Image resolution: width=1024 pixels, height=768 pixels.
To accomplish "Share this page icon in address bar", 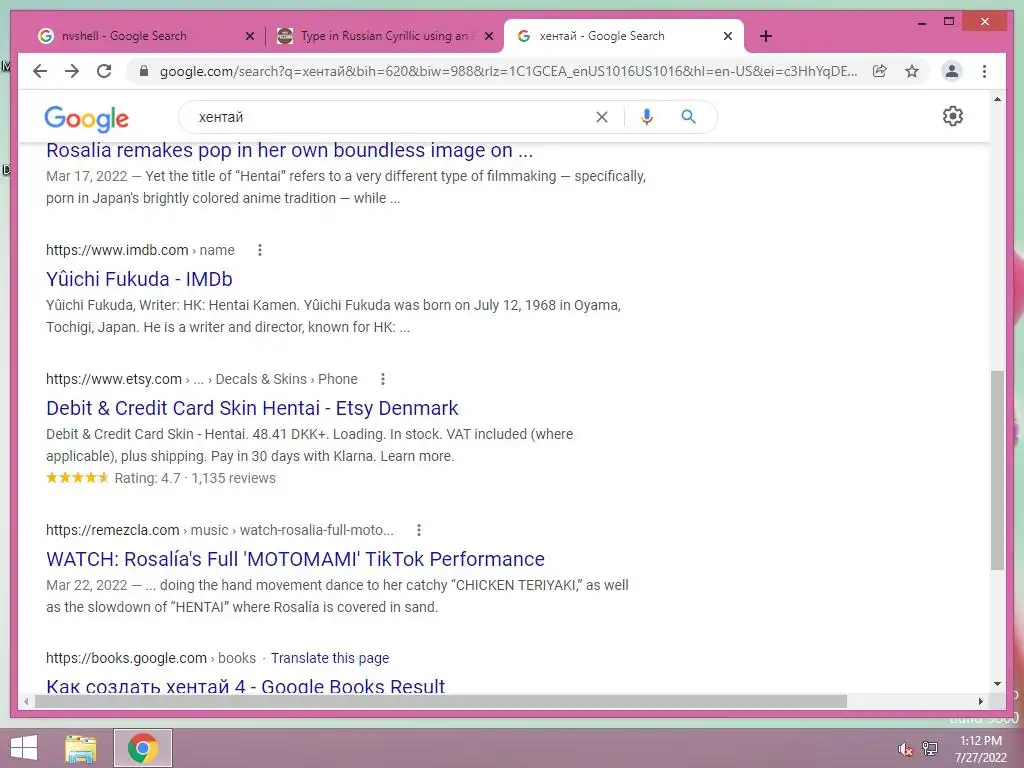I will coord(880,71).
